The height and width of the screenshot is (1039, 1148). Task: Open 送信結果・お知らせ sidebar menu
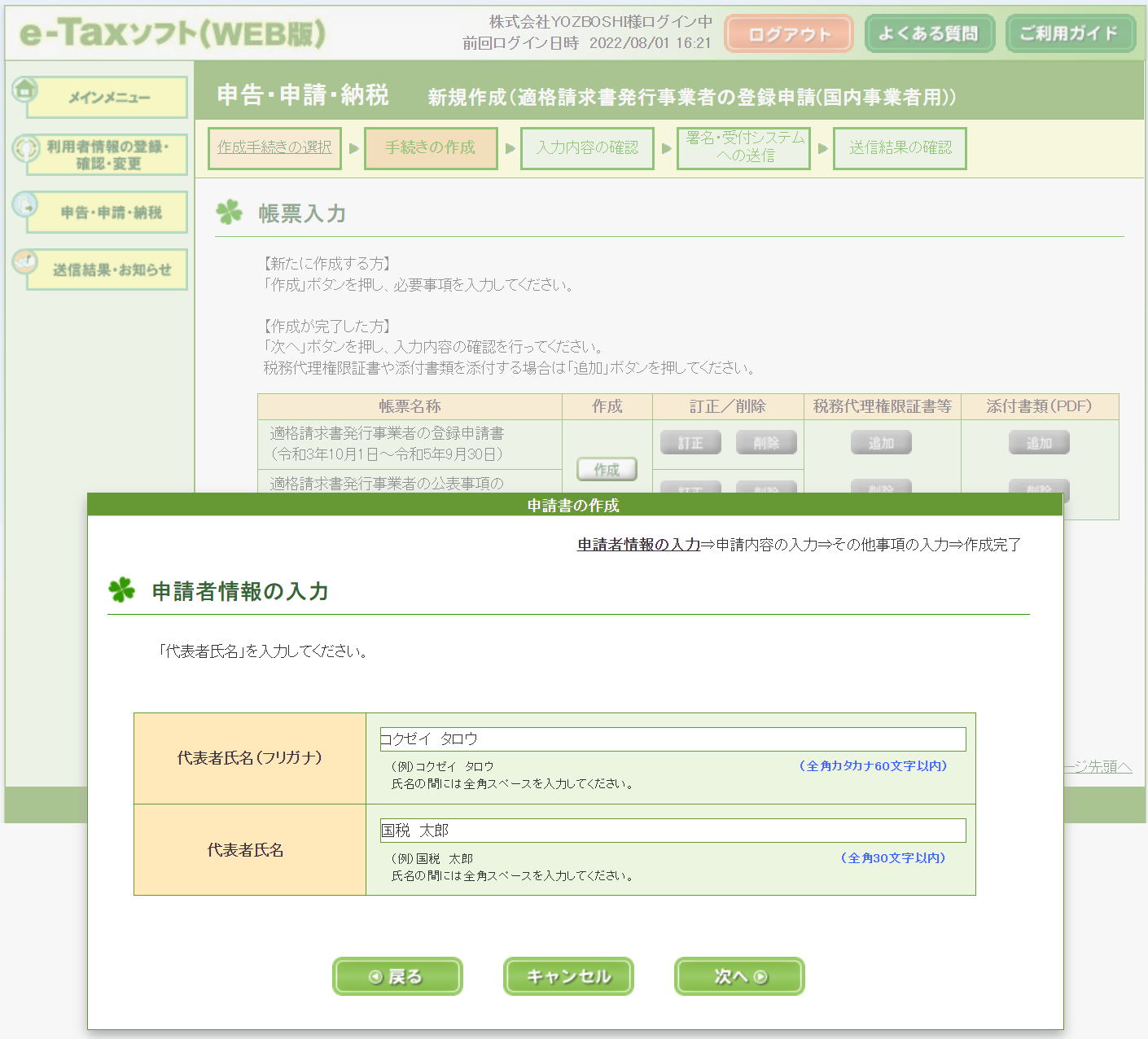(107, 270)
